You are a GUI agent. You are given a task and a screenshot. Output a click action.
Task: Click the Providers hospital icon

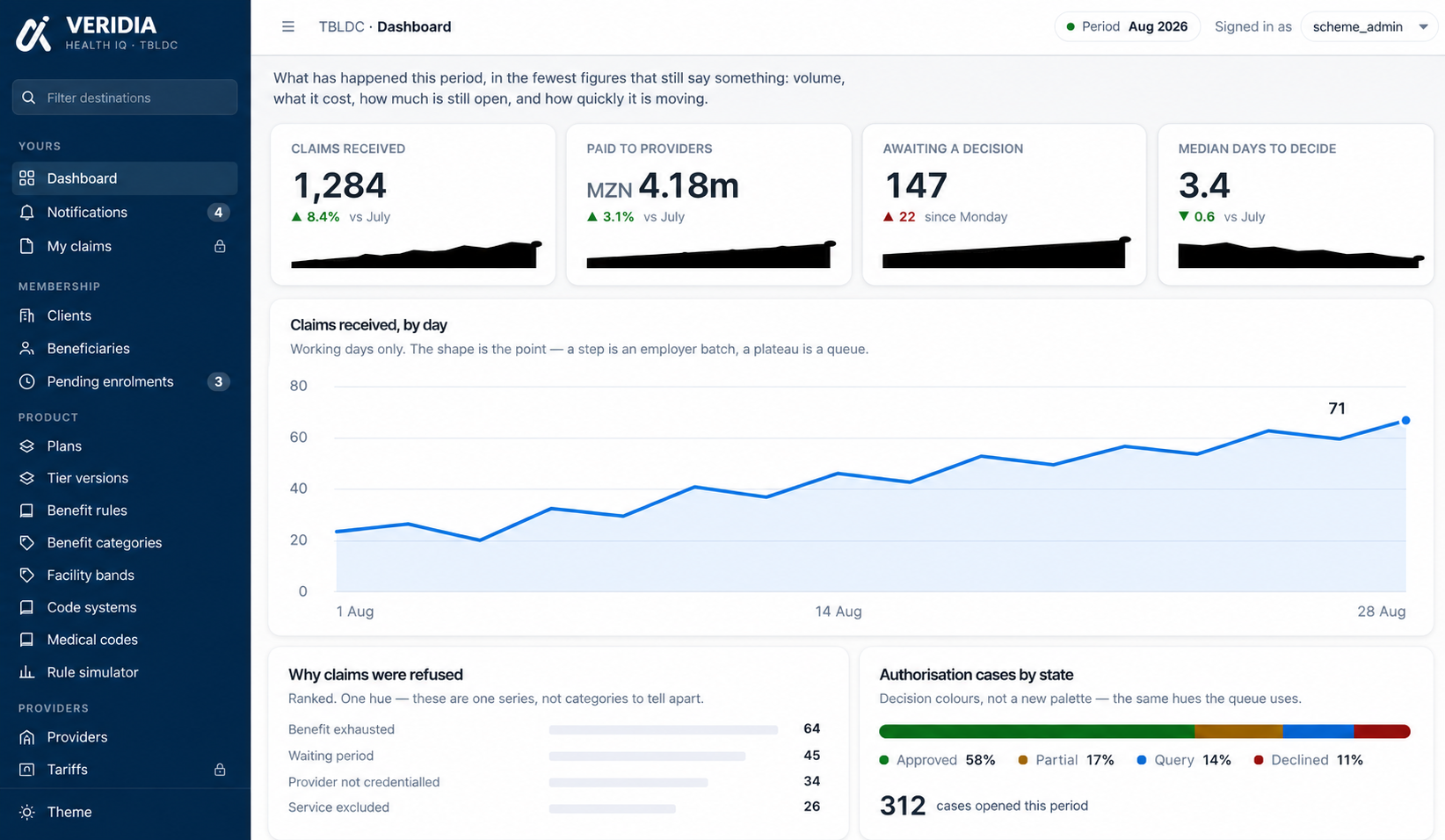pyautogui.click(x=27, y=737)
